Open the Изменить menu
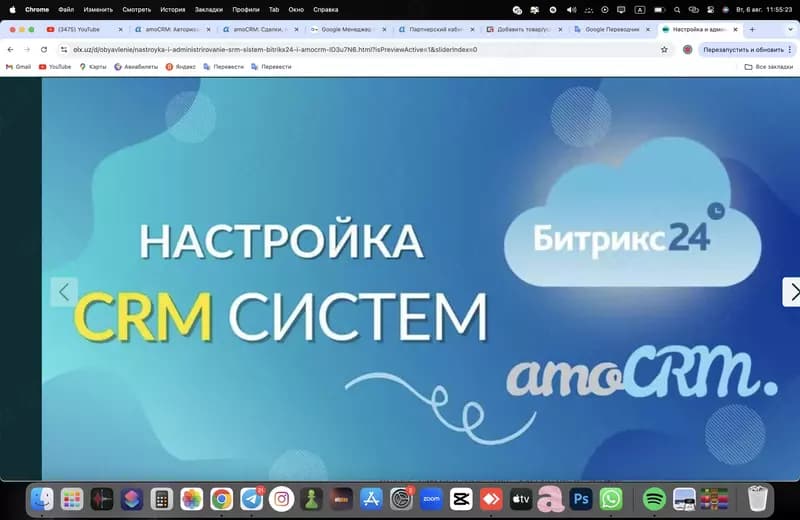Image resolution: width=800 pixels, height=520 pixels. pos(98,10)
